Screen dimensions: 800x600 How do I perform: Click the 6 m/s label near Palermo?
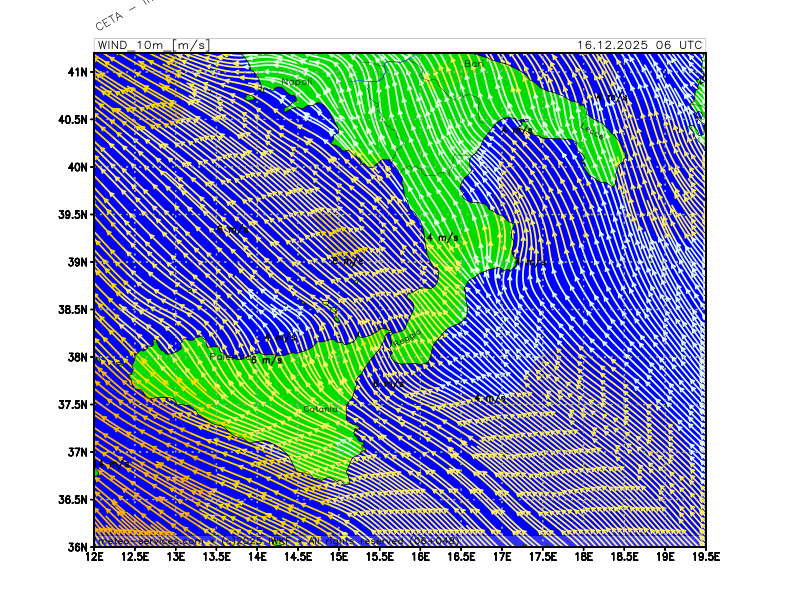pyautogui.click(x=265, y=360)
